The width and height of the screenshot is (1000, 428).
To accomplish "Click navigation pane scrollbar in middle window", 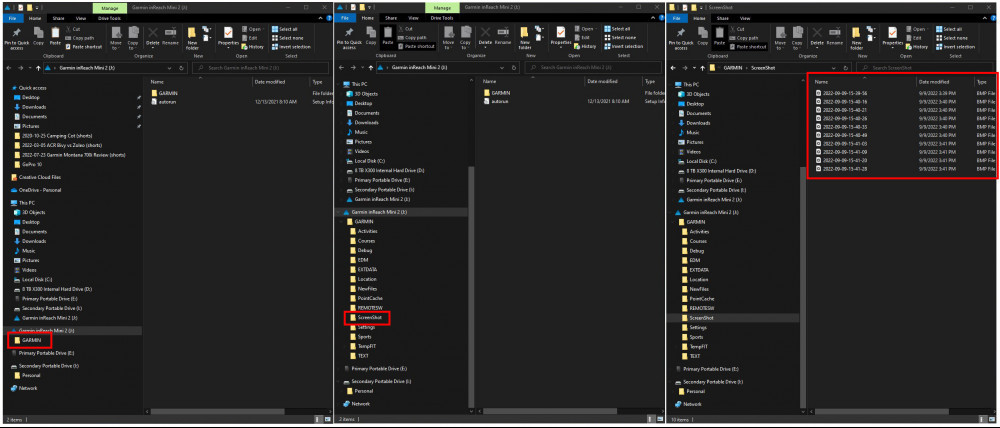I will (x=471, y=285).
